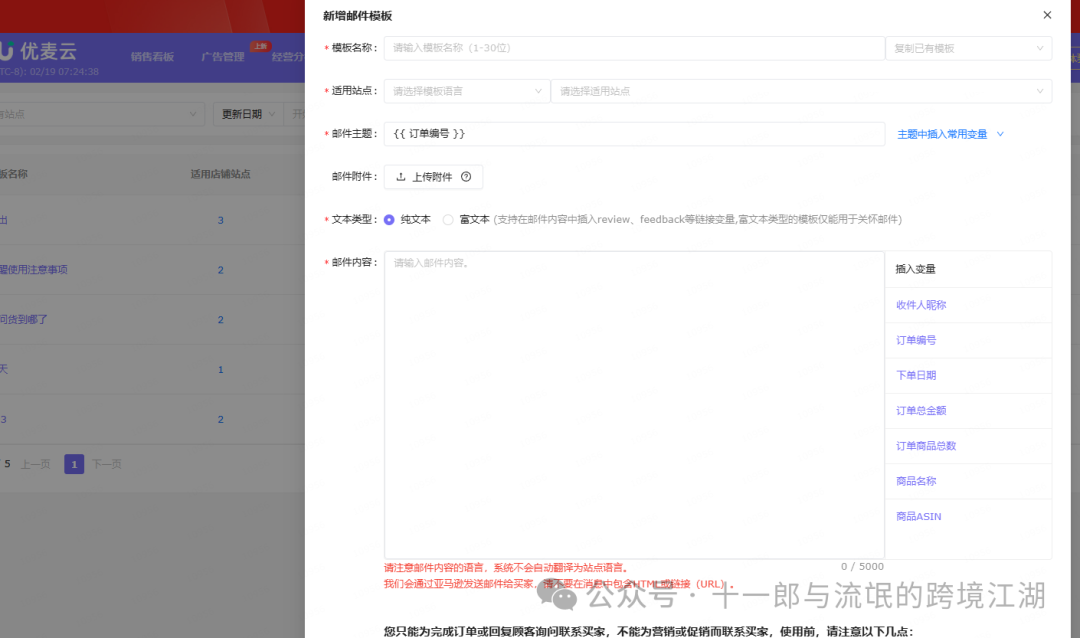Select the 富文本 radio option
The width and height of the screenshot is (1080, 638).
pos(448,220)
